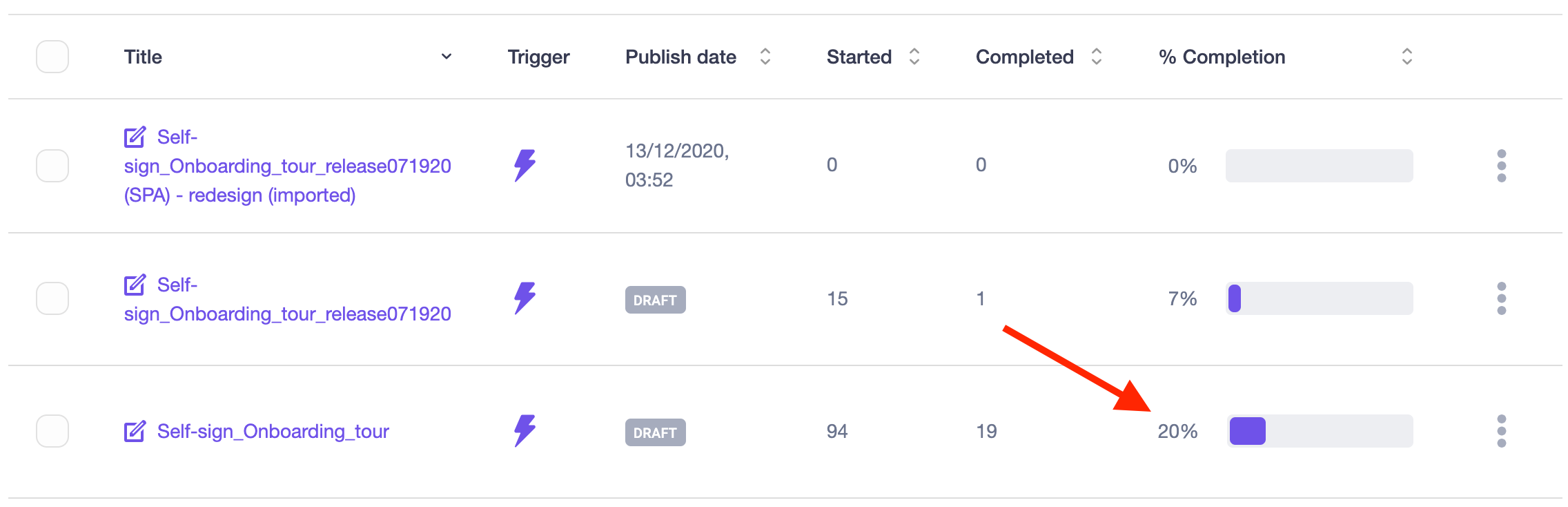Open Self-sign_Onboarding_tour_release071920 (SPA) redesign link
Image resolution: width=1568 pixels, height=507 pixels.
click(287, 166)
